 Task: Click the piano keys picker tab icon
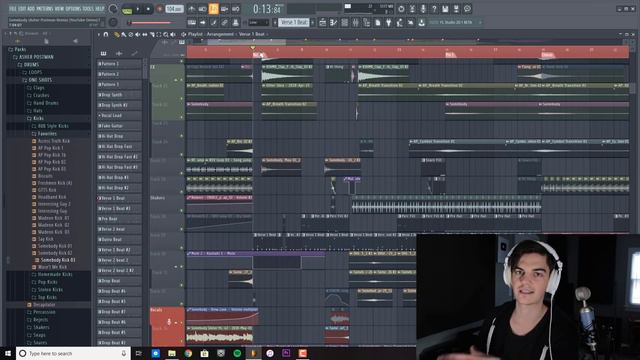pos(104,53)
